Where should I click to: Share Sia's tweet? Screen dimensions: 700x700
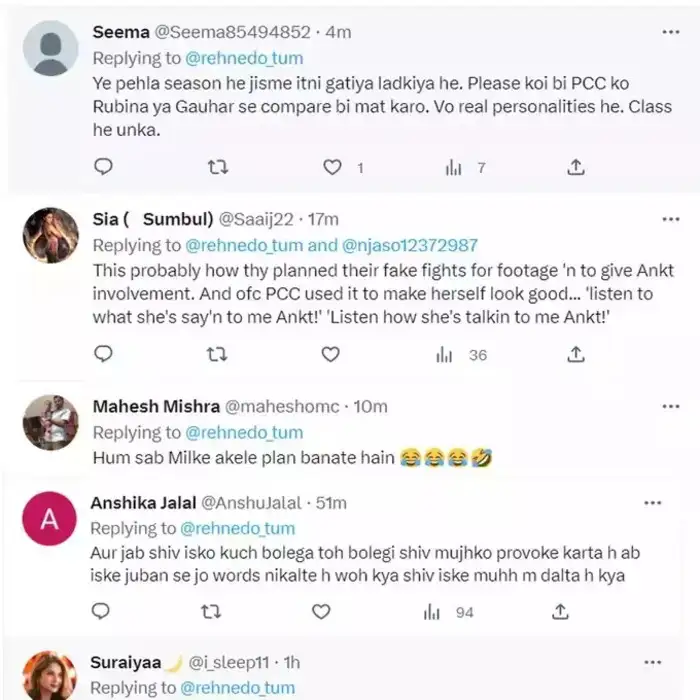pyautogui.click(x=576, y=354)
